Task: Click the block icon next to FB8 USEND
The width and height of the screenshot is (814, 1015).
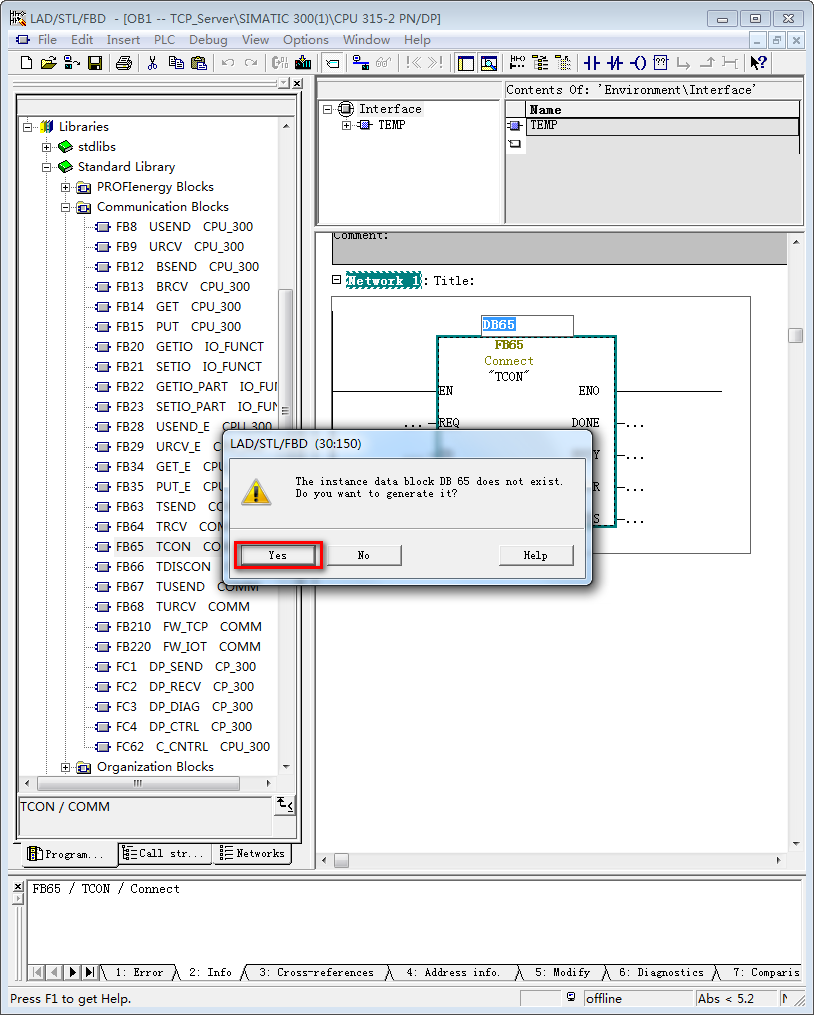Action: [102, 227]
